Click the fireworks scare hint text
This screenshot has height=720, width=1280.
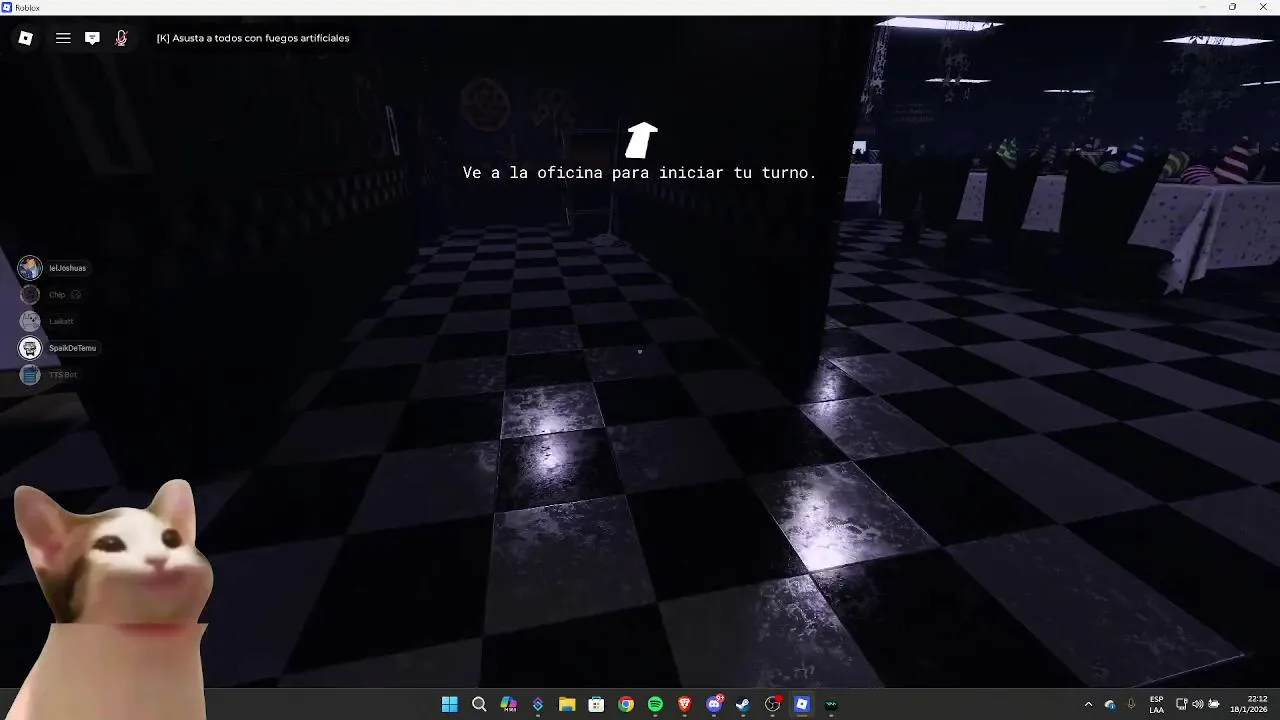(253, 38)
